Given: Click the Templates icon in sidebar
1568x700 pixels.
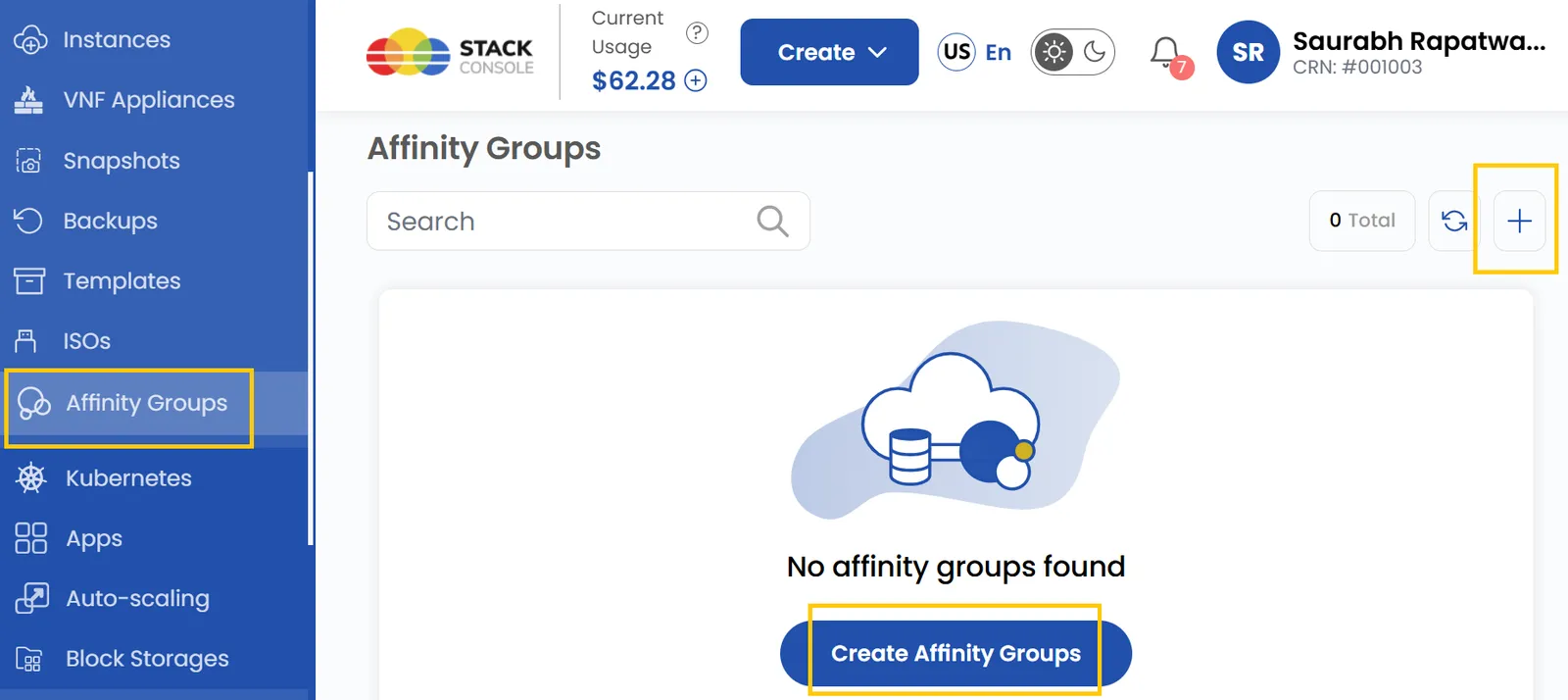Looking at the screenshot, I should (x=29, y=281).
